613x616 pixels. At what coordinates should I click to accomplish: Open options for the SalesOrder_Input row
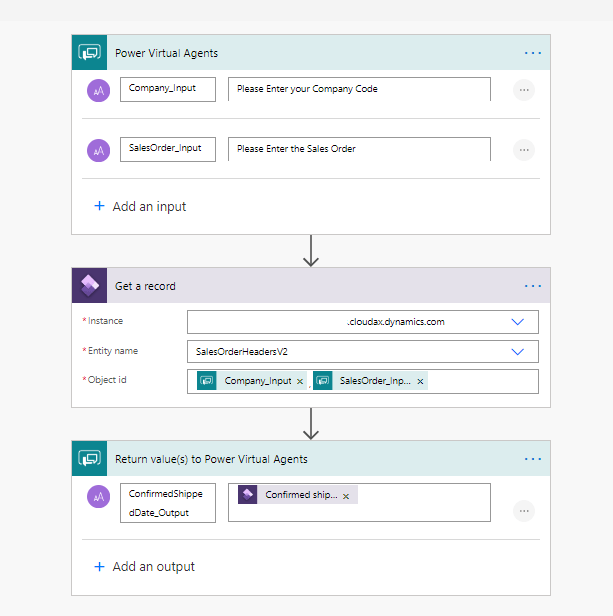[523, 150]
